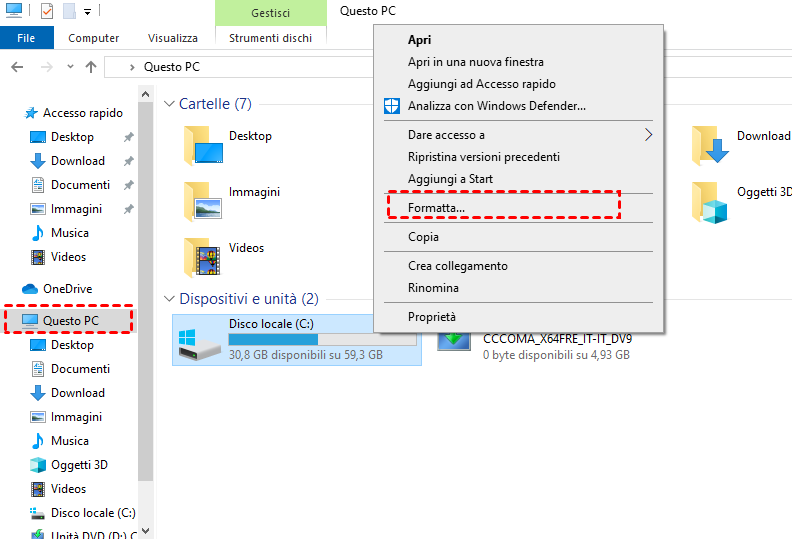Go forward with the right arrow button
Image resolution: width=792 pixels, height=540 pixels.
[x=46, y=67]
